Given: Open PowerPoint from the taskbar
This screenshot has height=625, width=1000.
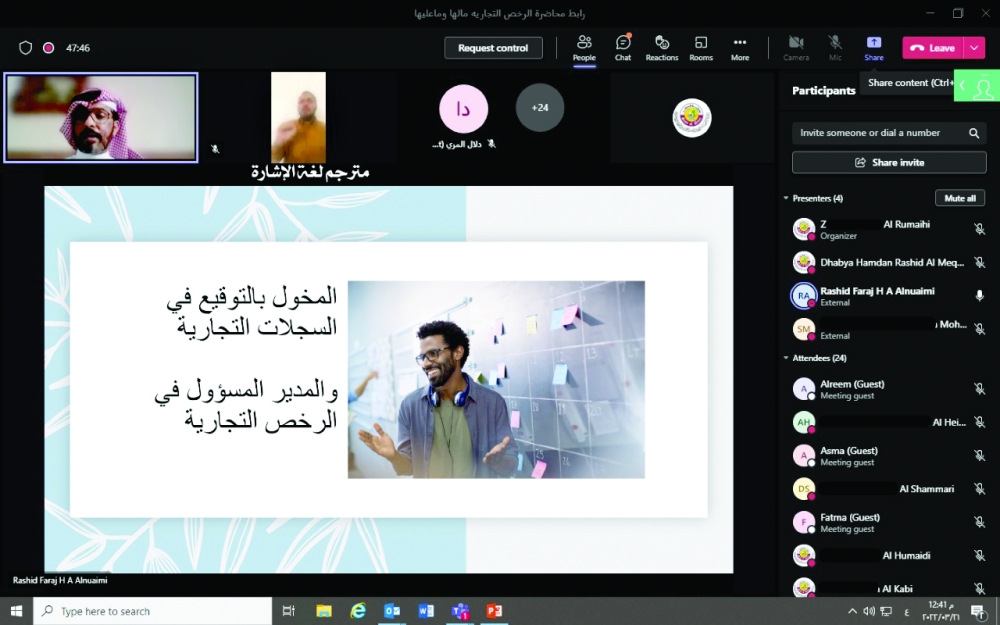Looking at the screenshot, I should [x=494, y=611].
